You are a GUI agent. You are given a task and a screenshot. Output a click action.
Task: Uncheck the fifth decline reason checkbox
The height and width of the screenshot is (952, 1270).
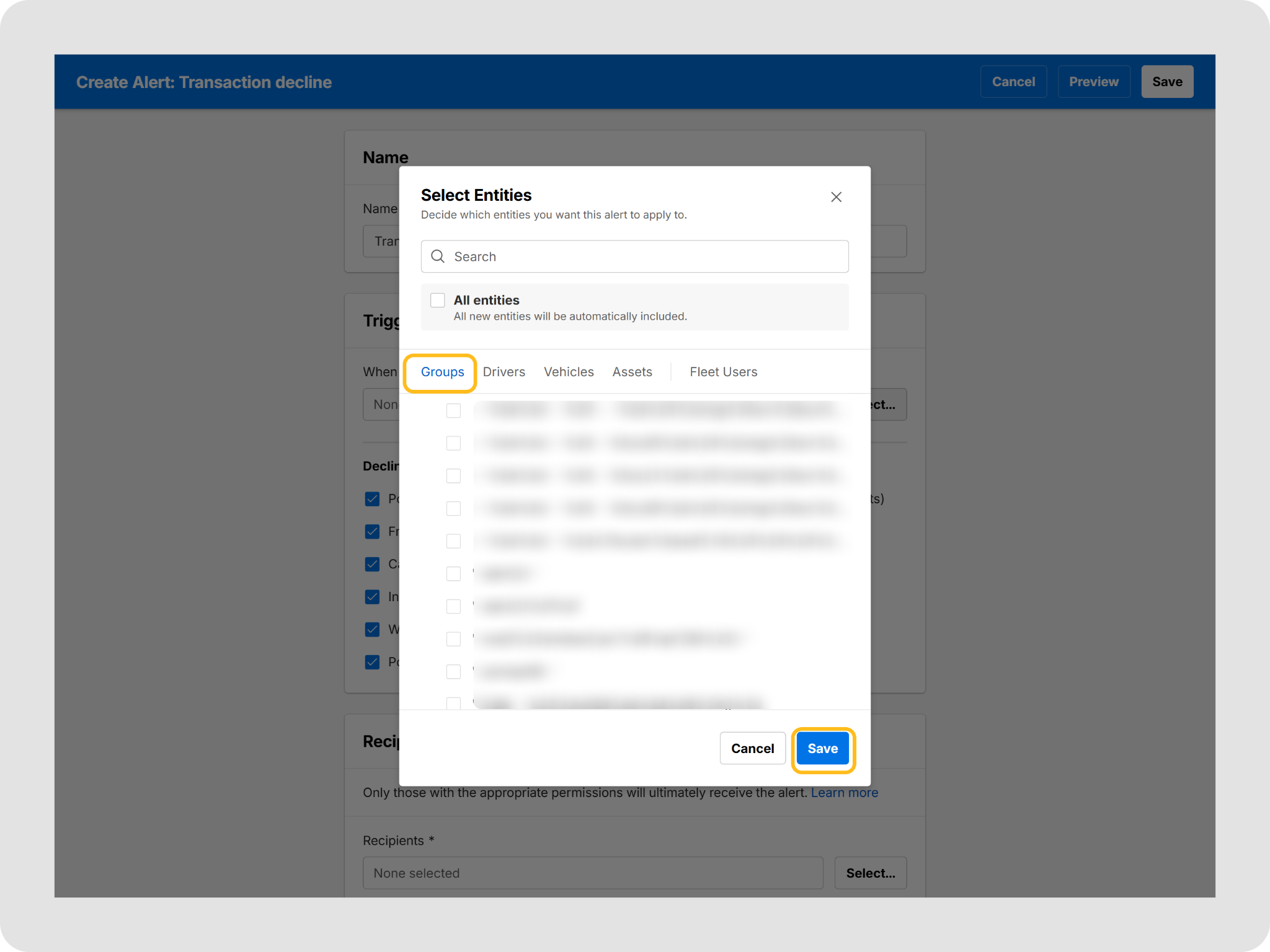tap(372, 630)
